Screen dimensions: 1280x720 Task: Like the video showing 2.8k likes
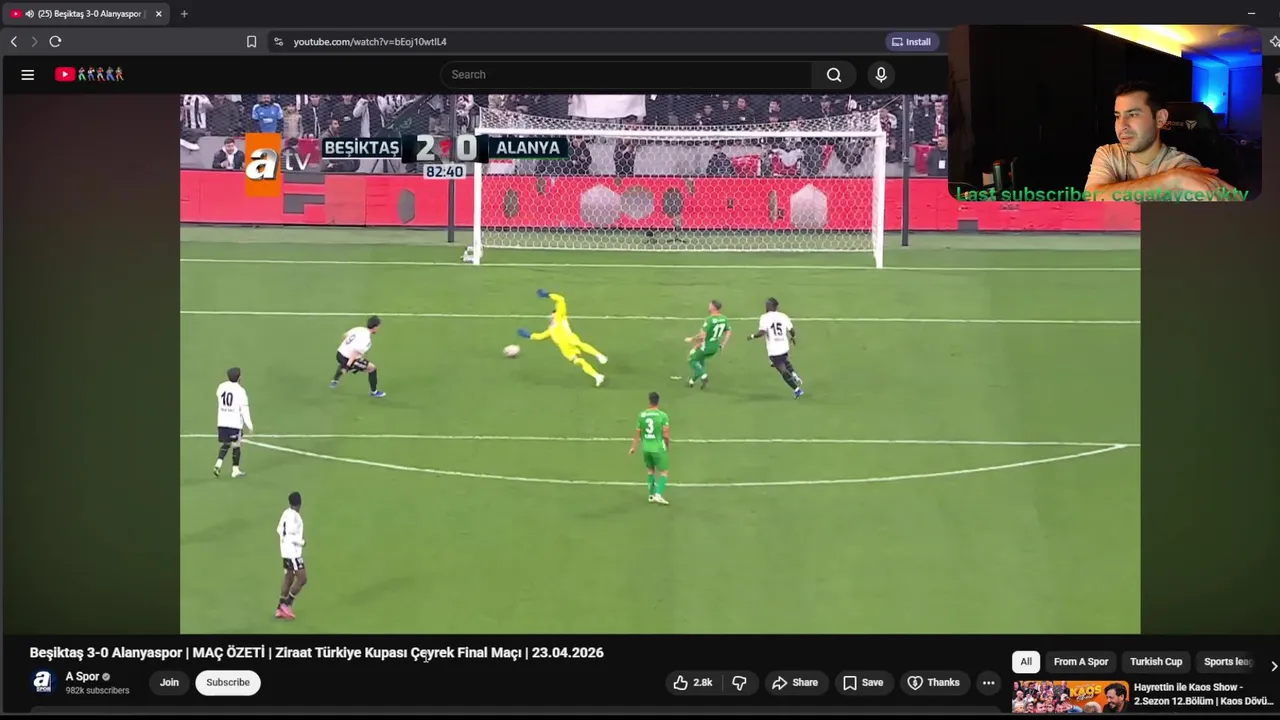click(692, 683)
